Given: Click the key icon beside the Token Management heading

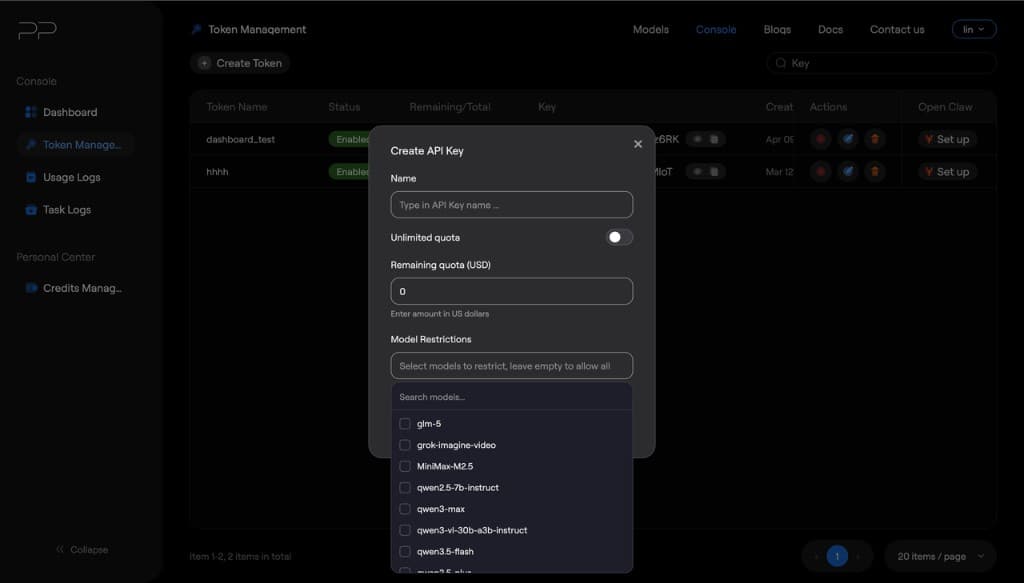Looking at the screenshot, I should click(x=197, y=29).
